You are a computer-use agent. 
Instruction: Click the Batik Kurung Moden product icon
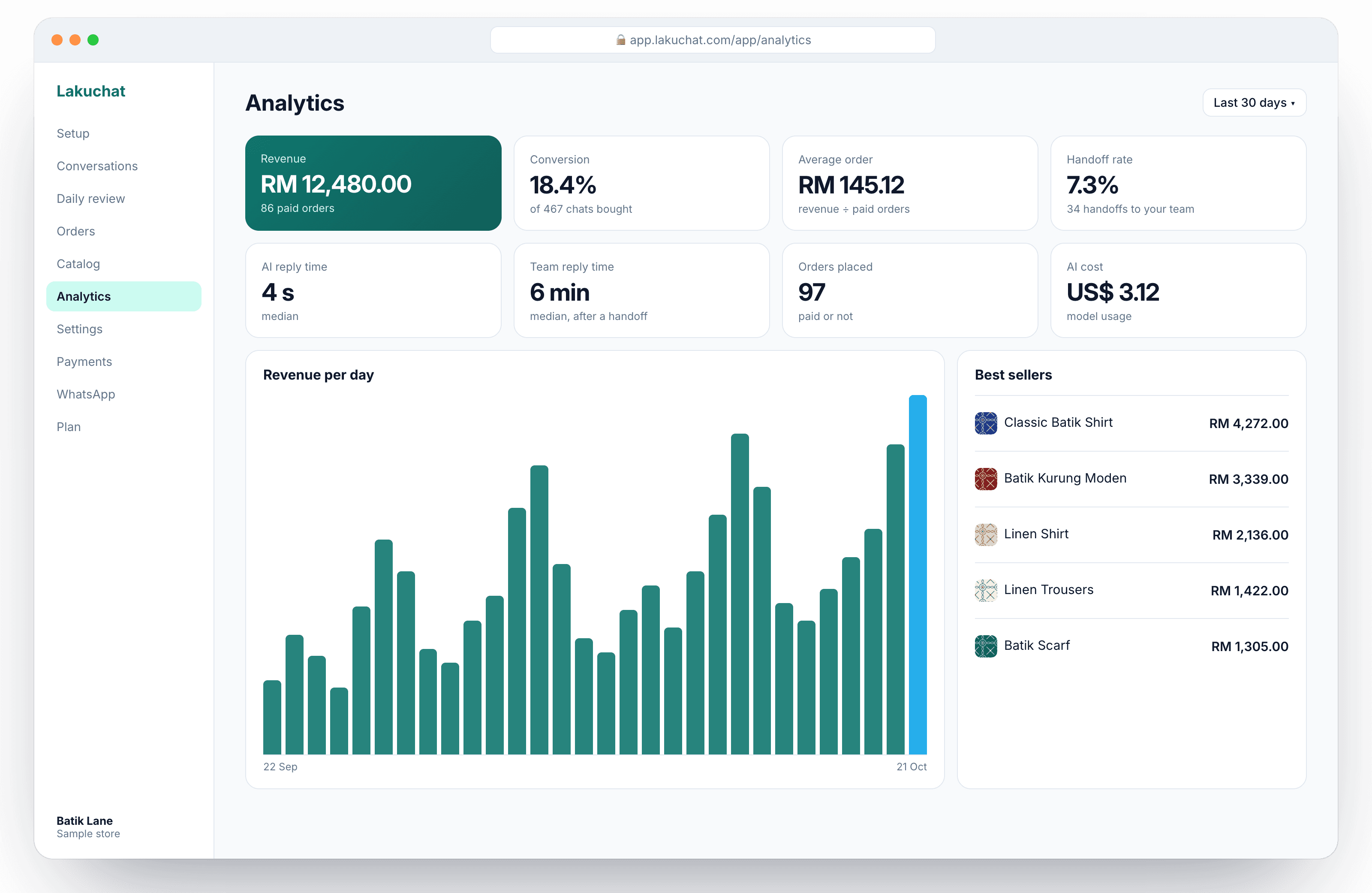point(986,479)
